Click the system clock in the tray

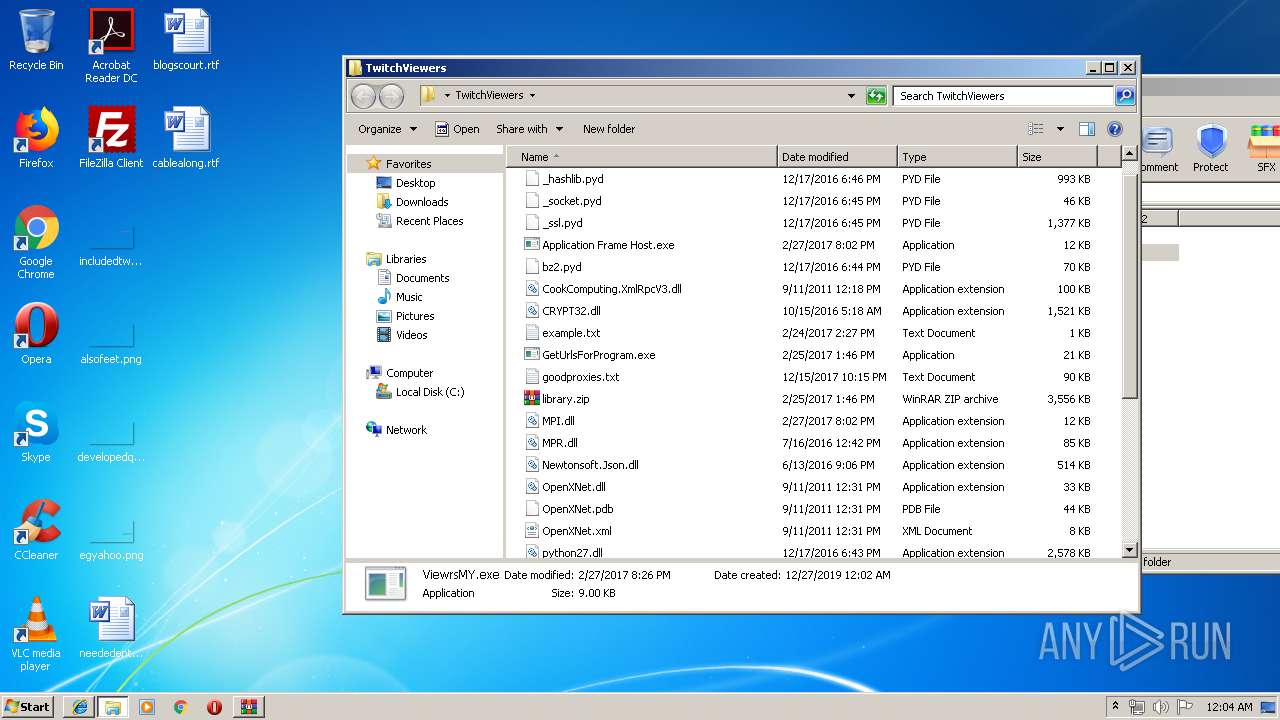pos(1229,707)
